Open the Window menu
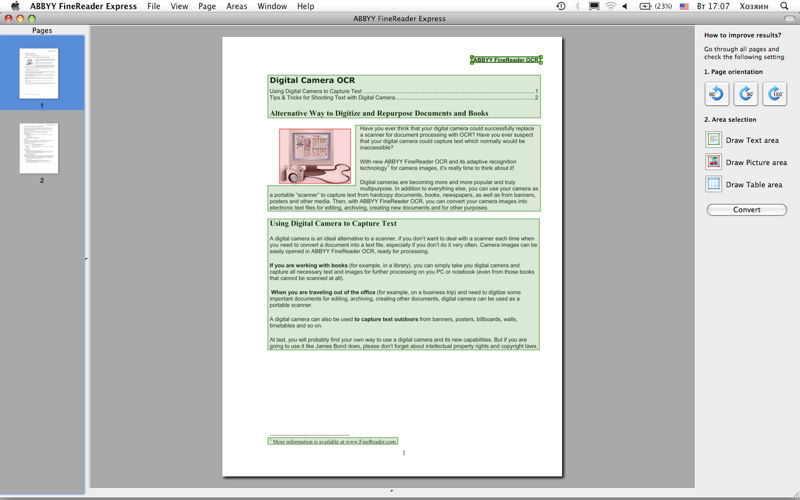The image size is (800, 500). [x=272, y=6]
